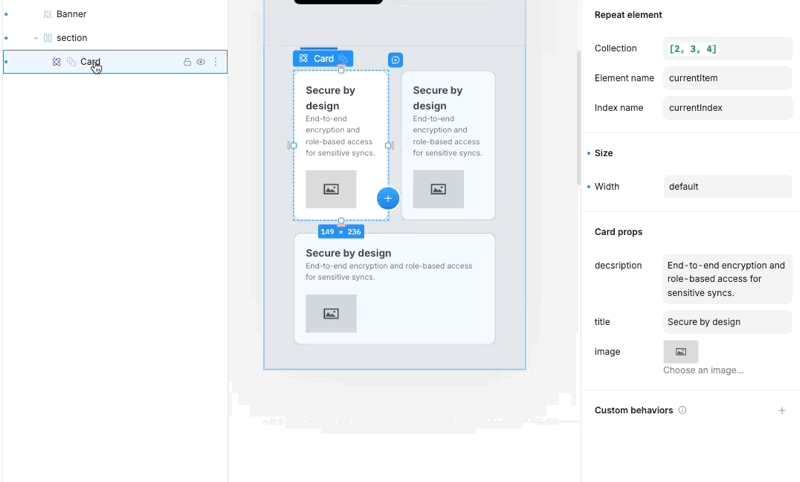Click the title field Secure by design
The image size is (800, 482).
click(727, 322)
